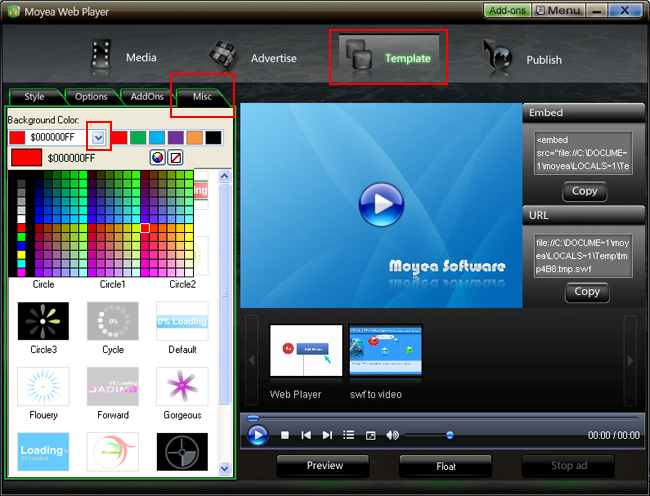
Task: Pick the orange preset color swatch
Action: [x=195, y=138]
